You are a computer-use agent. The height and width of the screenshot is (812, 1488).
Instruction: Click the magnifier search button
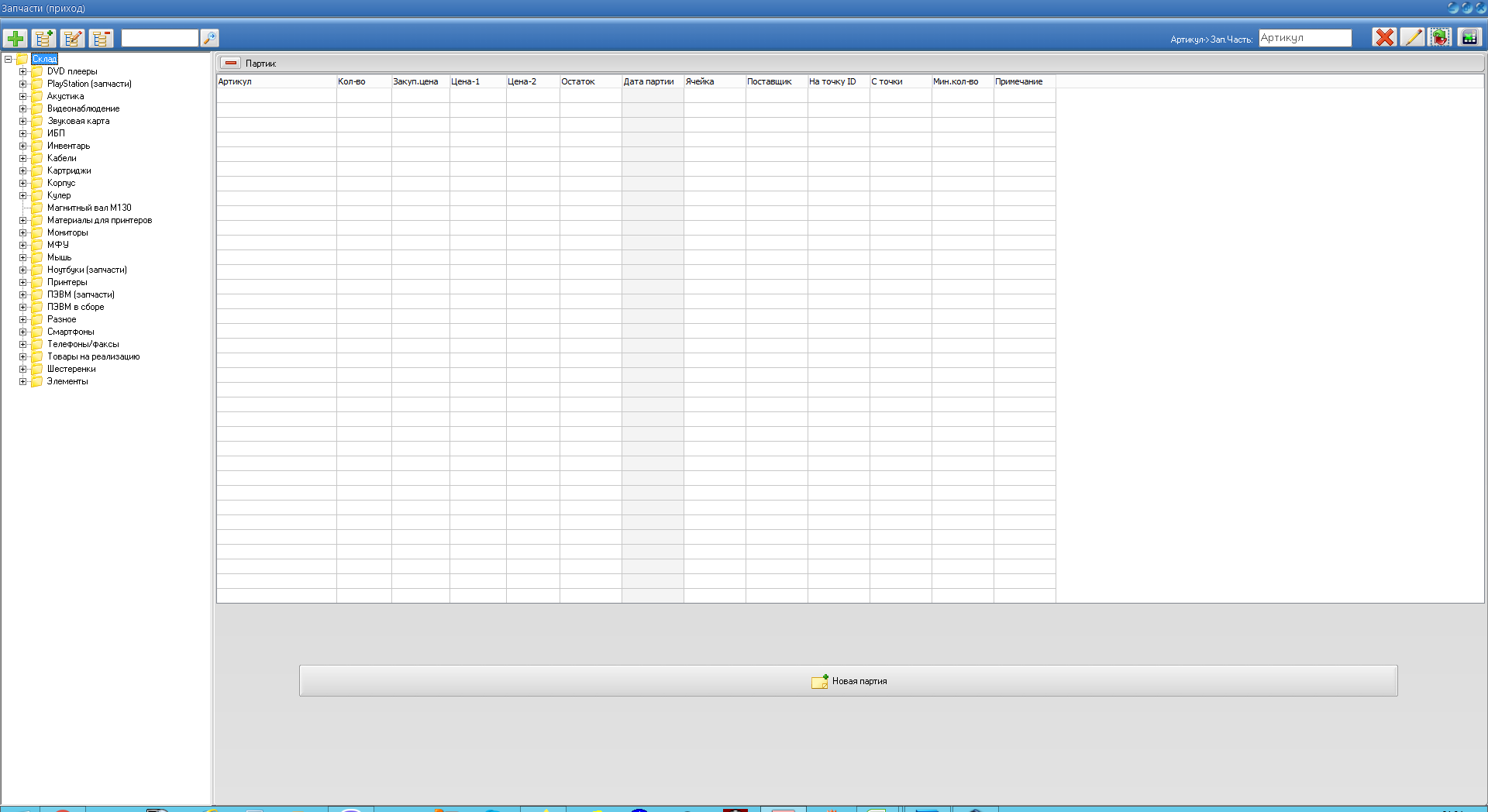click(x=209, y=38)
